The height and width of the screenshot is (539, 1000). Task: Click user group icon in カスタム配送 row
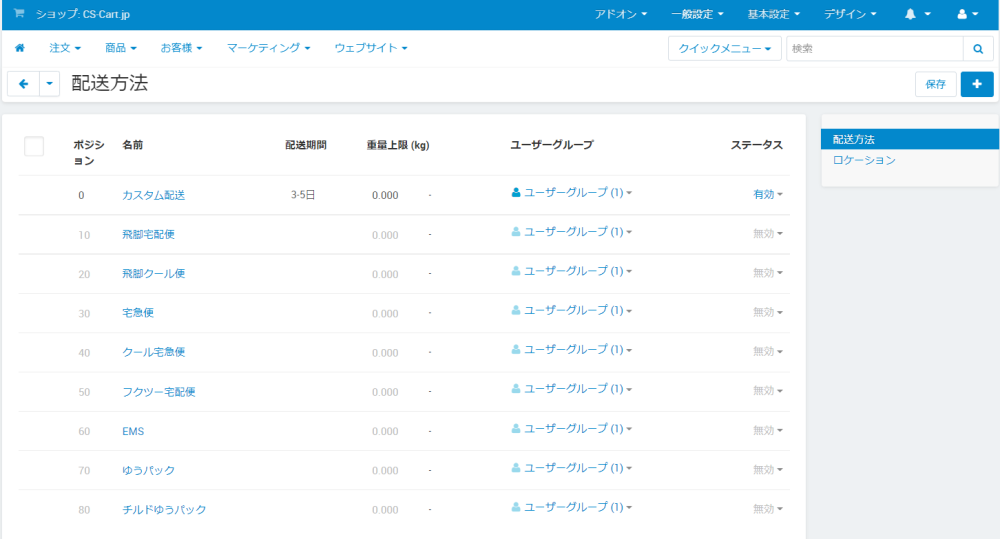[x=516, y=192]
